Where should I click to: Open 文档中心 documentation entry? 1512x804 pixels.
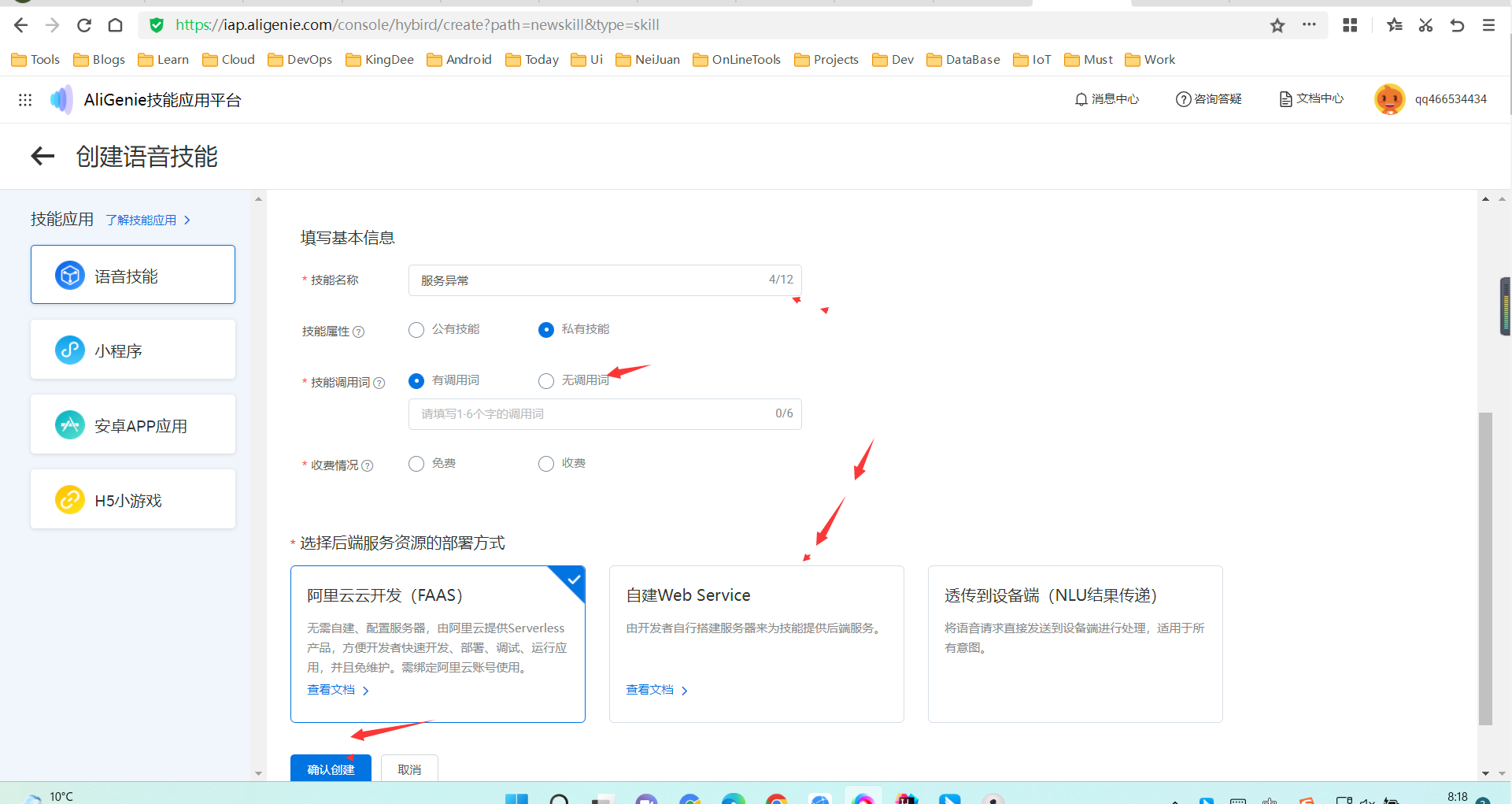coord(1311,99)
